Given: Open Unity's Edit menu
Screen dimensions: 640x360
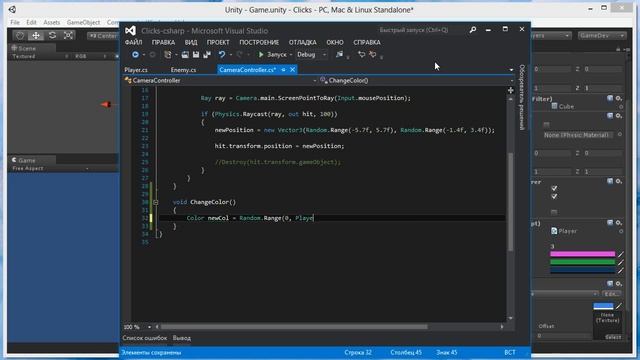Looking at the screenshot, I should click(x=31, y=22).
